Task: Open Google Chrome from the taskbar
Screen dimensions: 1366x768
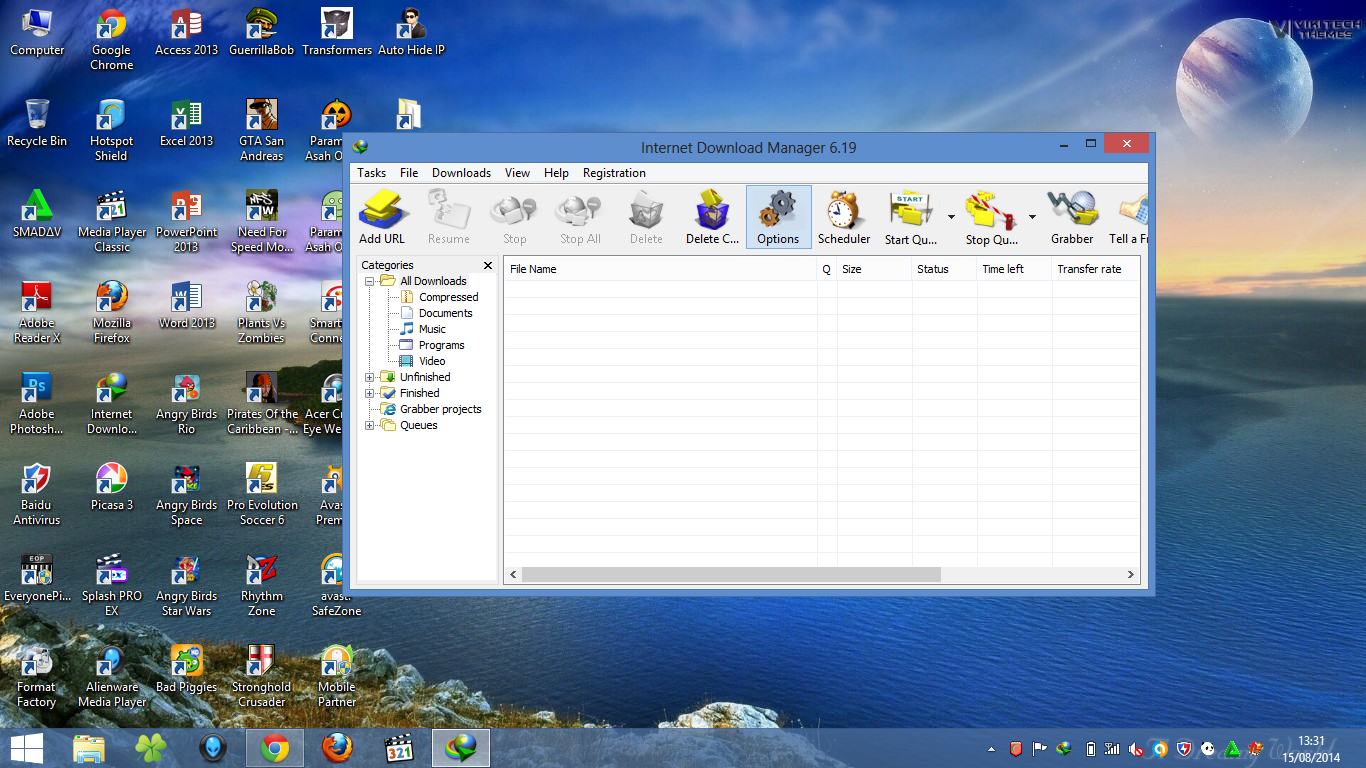Action: click(275, 748)
